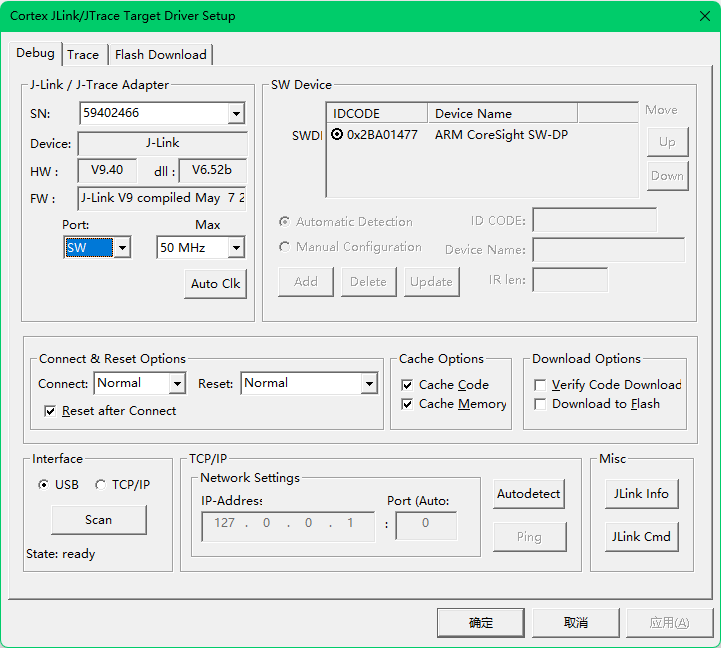Screen dimensions: 721x648
Task: Switch to the Trace tab
Action: pyautogui.click(x=83, y=55)
